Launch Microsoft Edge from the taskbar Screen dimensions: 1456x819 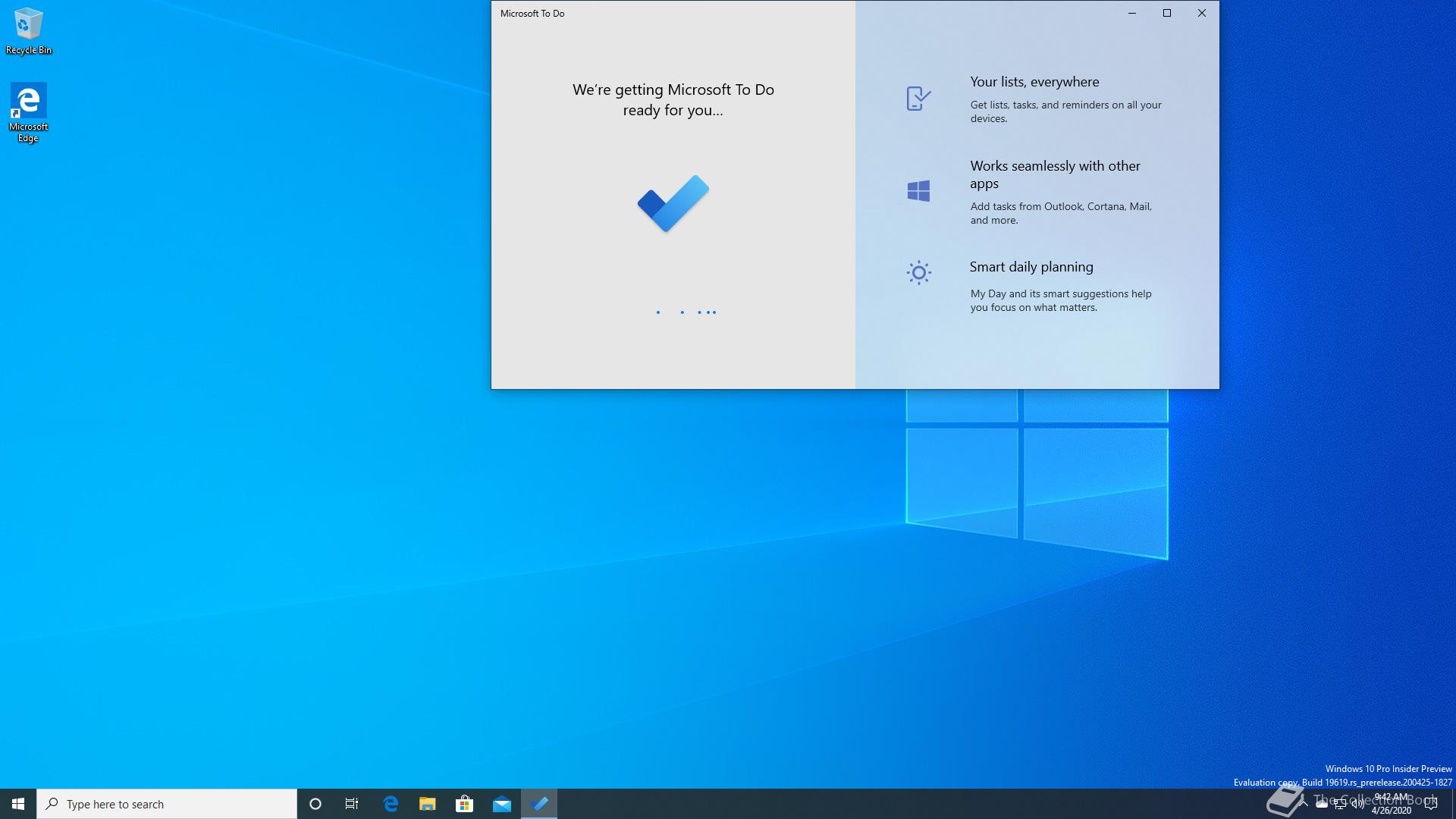click(391, 804)
